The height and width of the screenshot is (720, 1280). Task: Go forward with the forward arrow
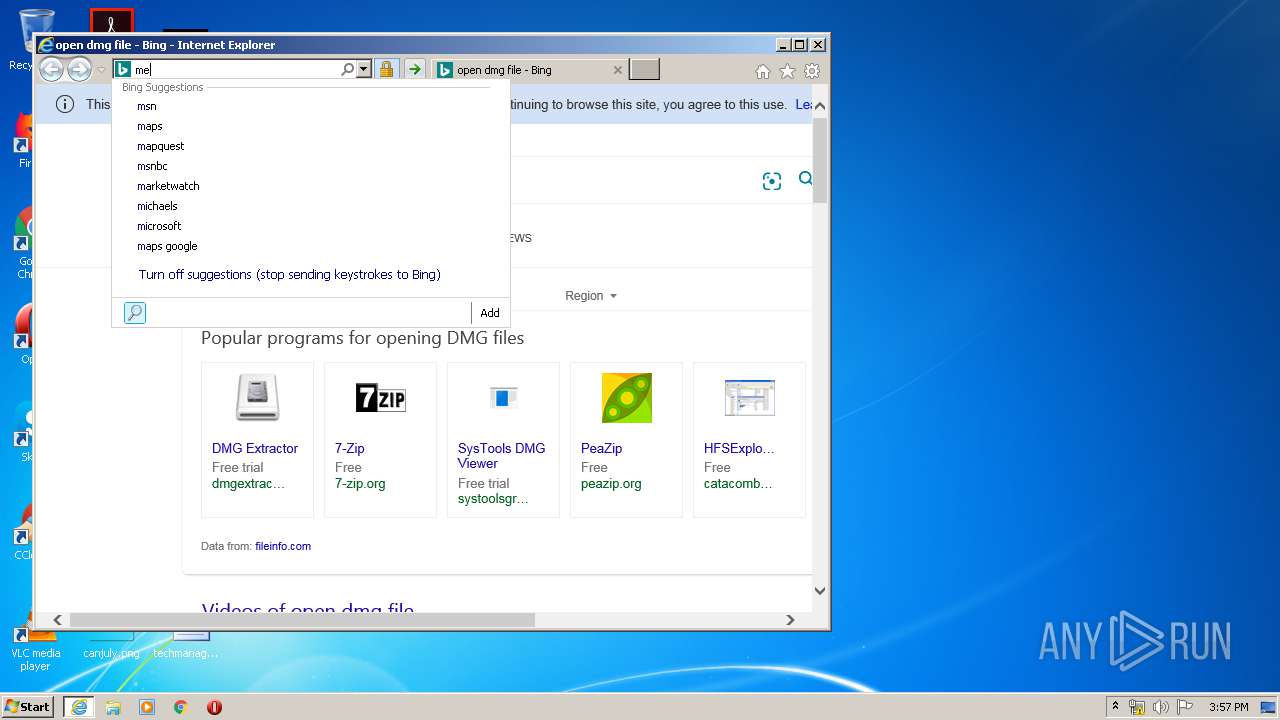pyautogui.click(x=79, y=70)
